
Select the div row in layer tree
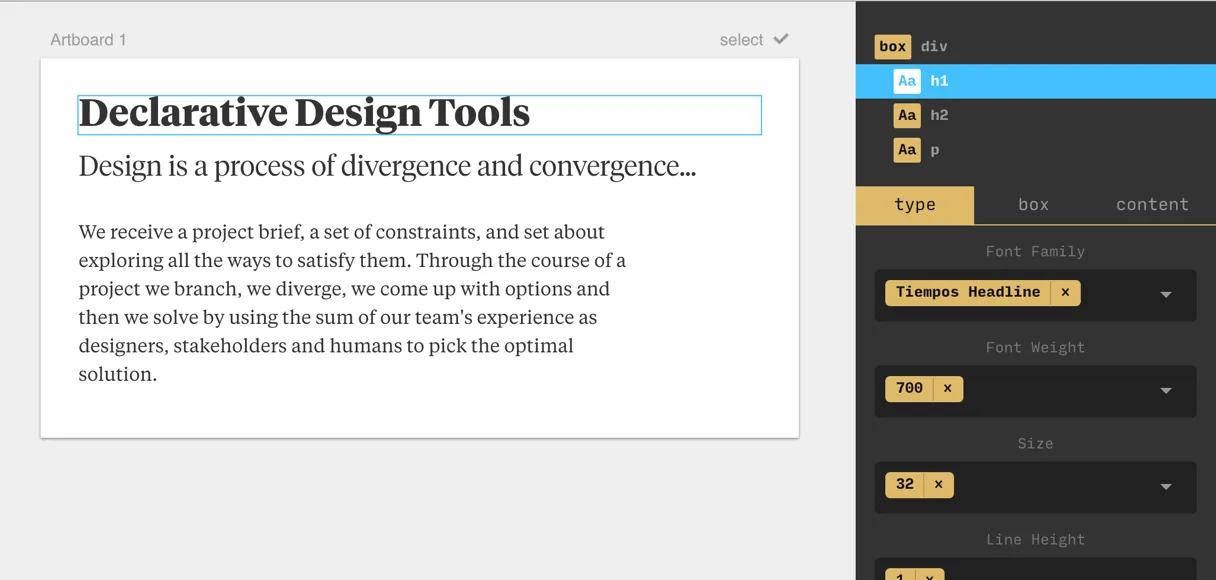point(1036,46)
